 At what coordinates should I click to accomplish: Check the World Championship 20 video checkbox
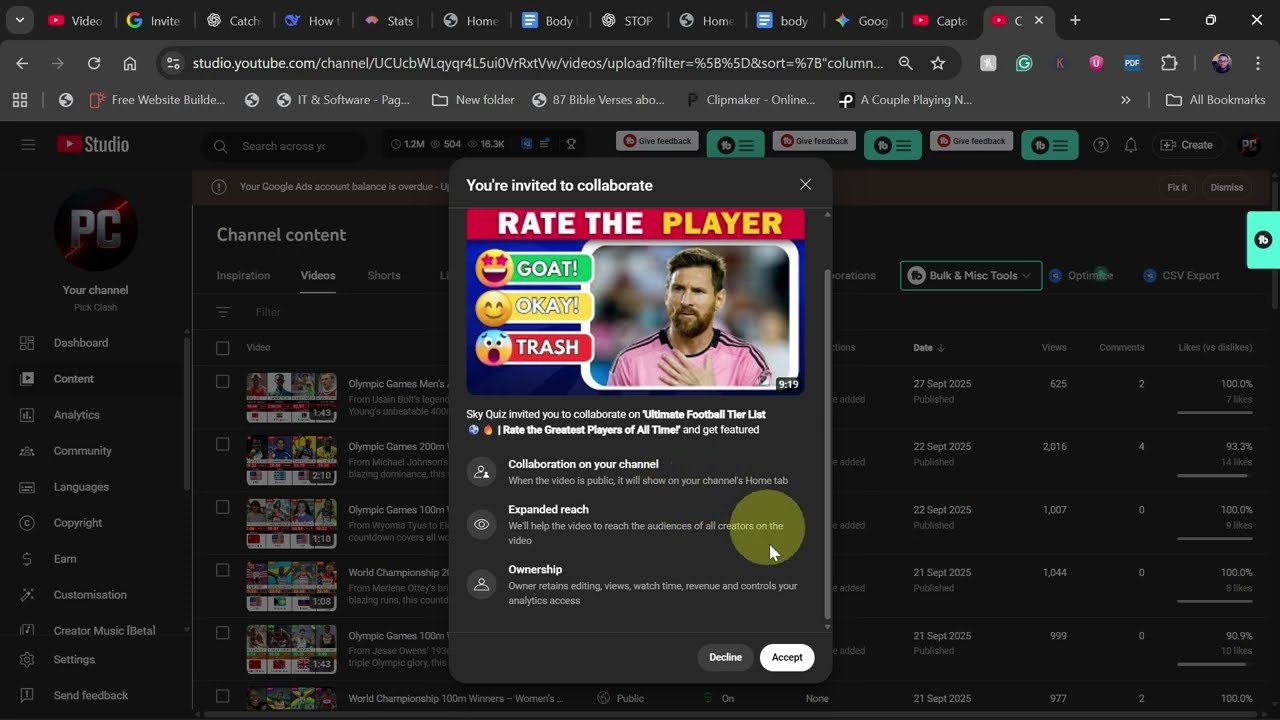223,570
